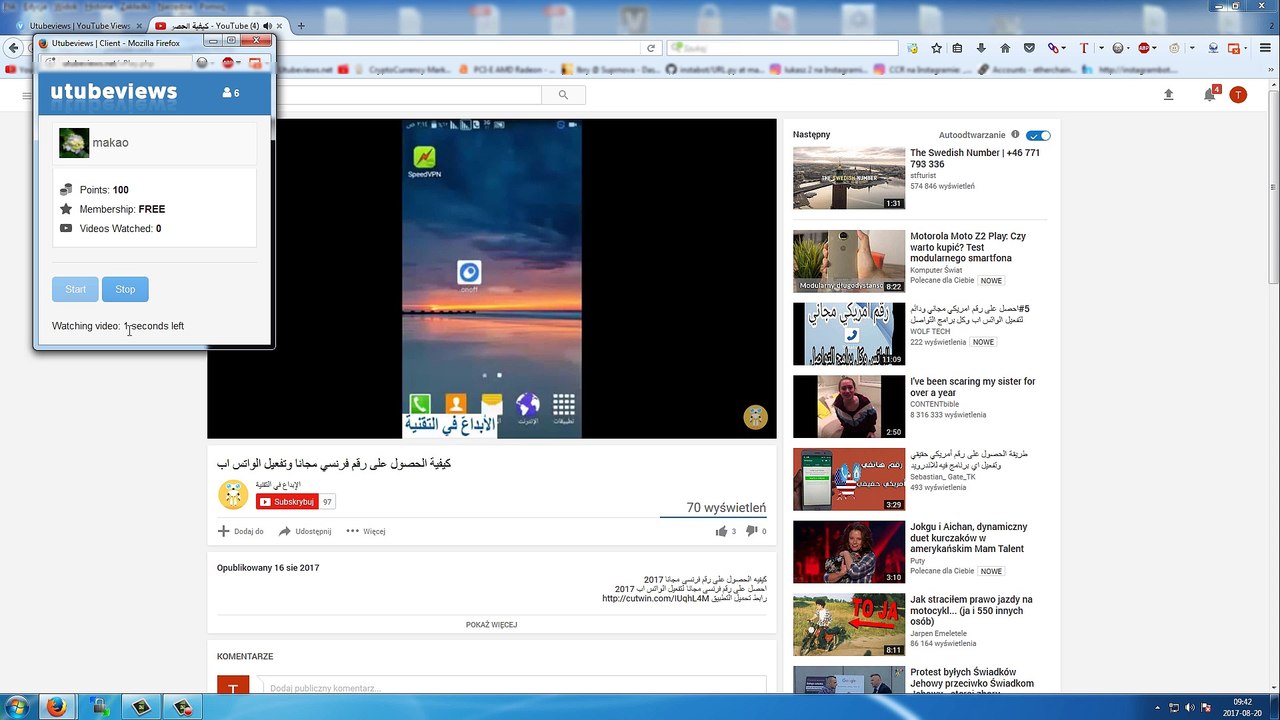Click Dodaj do below the video

[x=241, y=531]
